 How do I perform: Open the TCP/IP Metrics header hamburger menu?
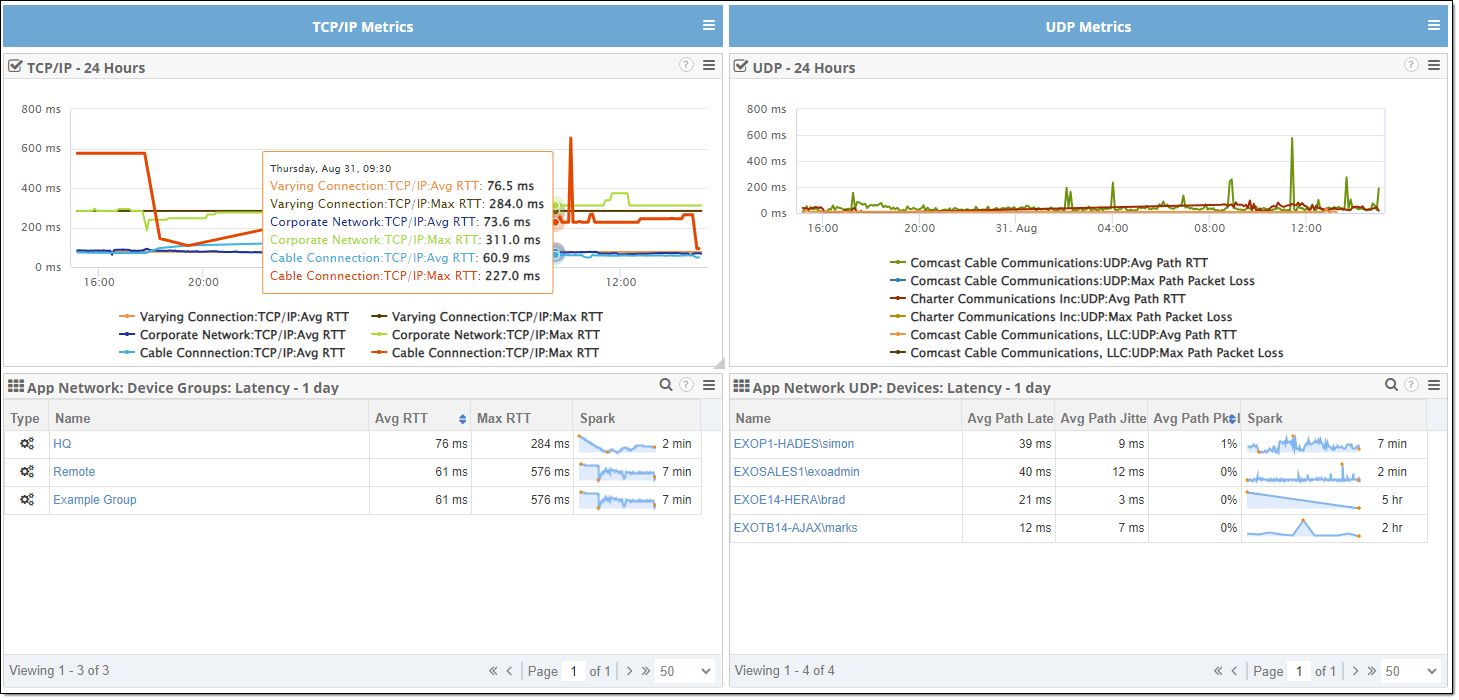708,26
